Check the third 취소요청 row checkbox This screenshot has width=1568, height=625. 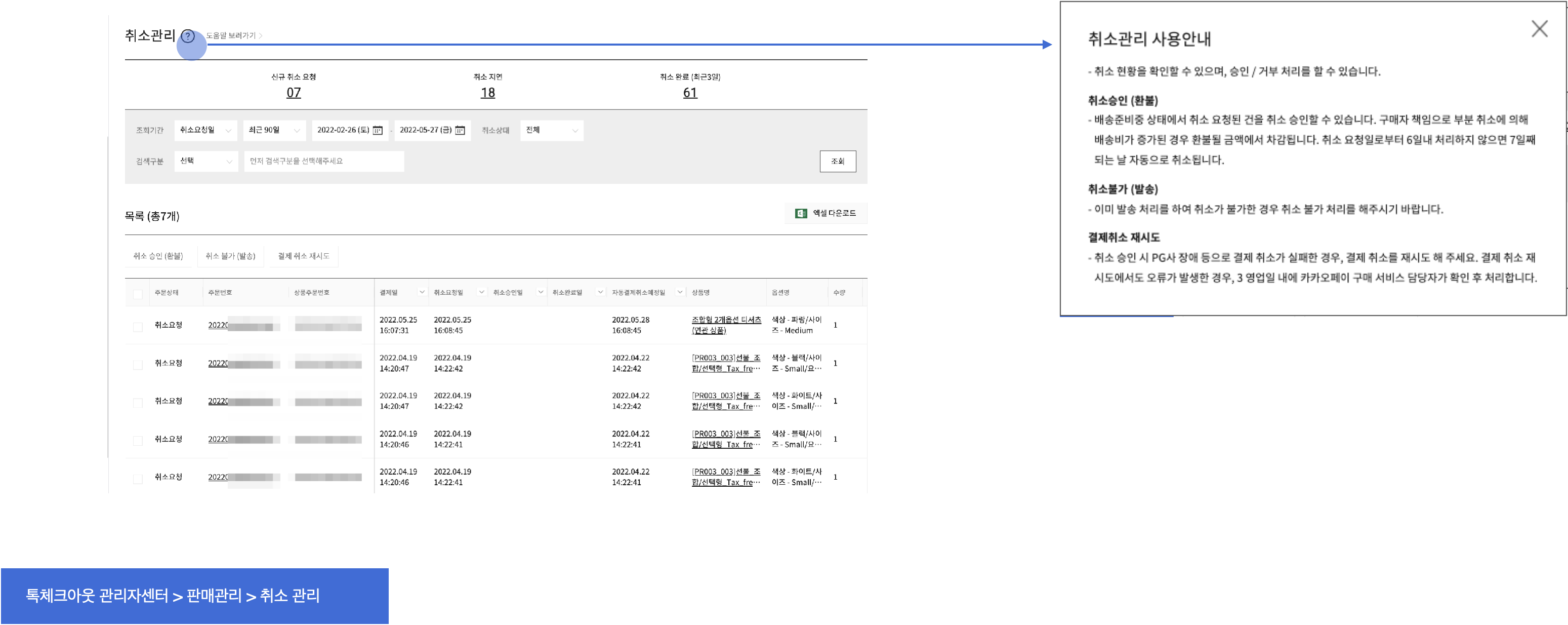point(138,403)
